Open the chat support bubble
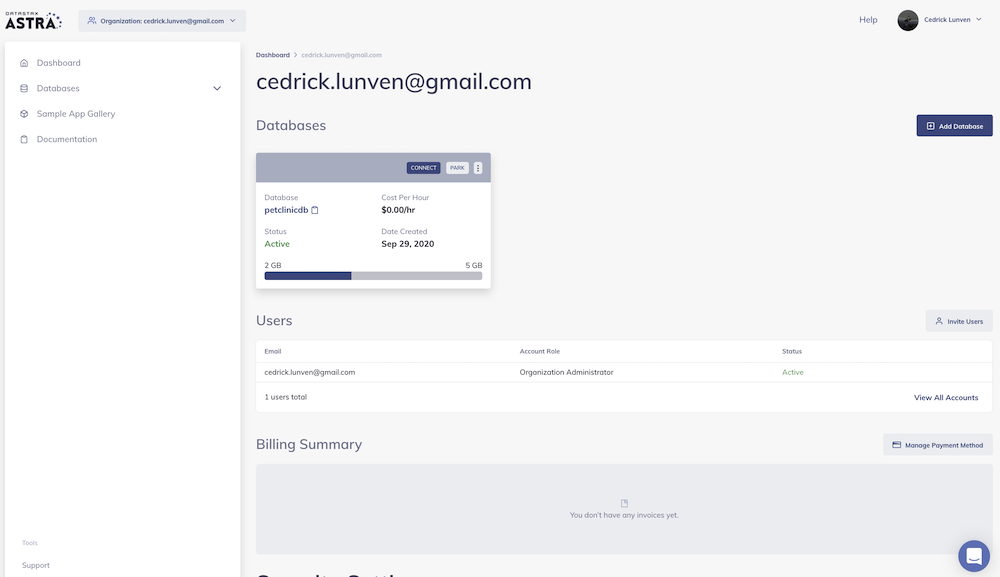Image resolution: width=1000 pixels, height=577 pixels. [973, 556]
